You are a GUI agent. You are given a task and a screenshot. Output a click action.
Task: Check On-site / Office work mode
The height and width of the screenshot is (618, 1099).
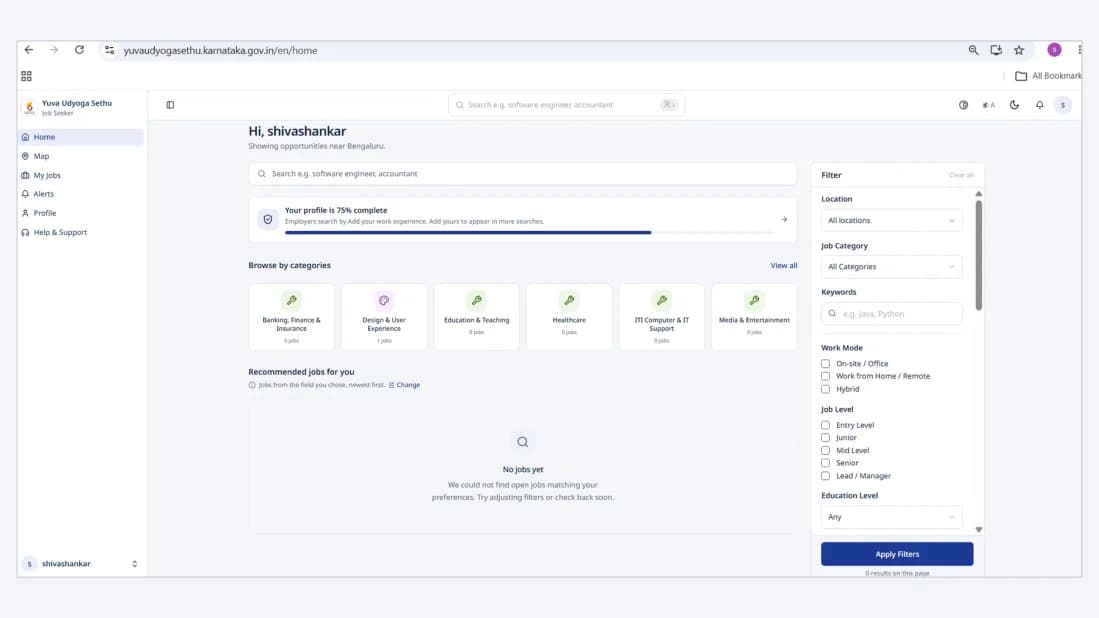[826, 364]
